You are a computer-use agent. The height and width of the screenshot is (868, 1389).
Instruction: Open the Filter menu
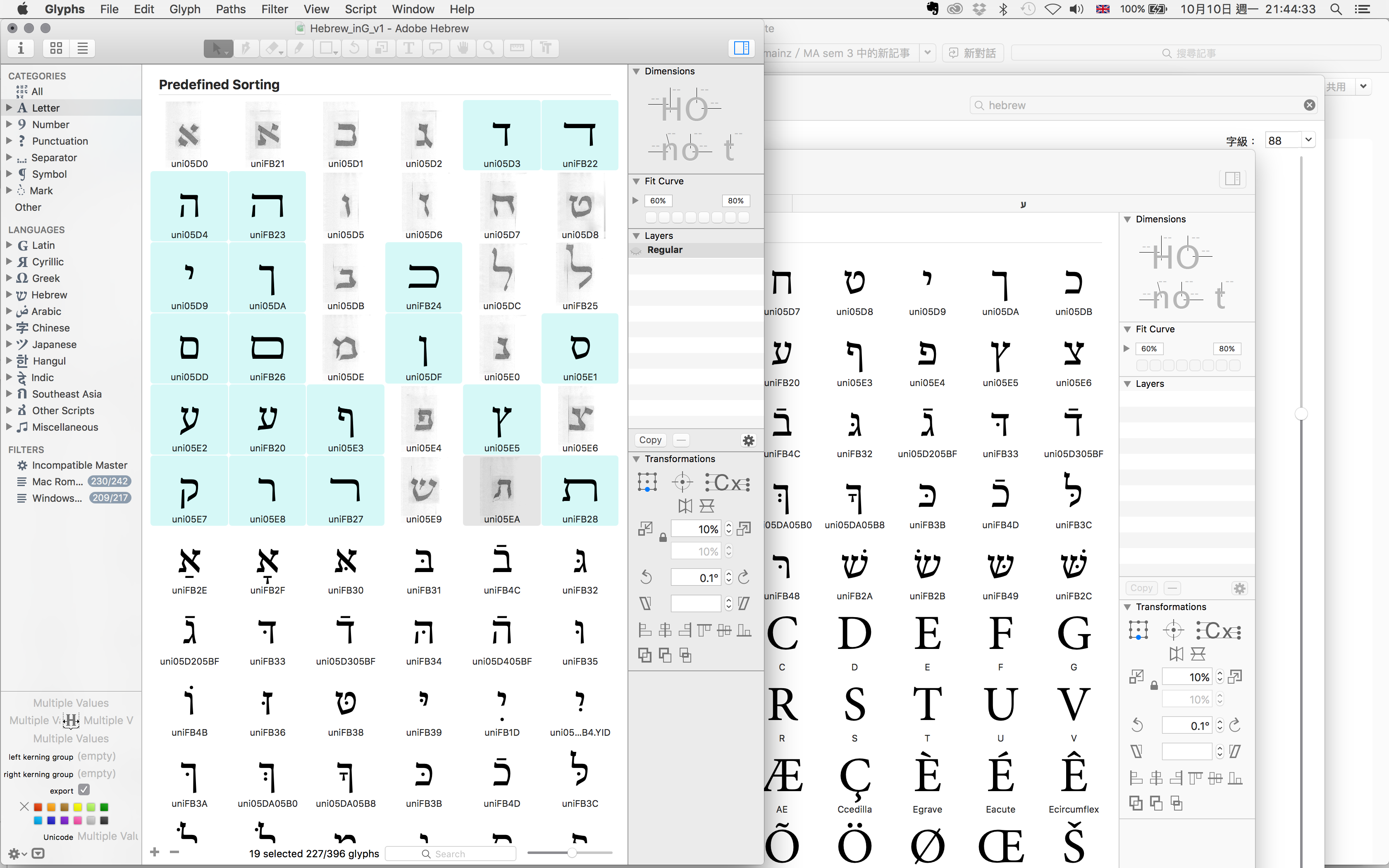274,9
